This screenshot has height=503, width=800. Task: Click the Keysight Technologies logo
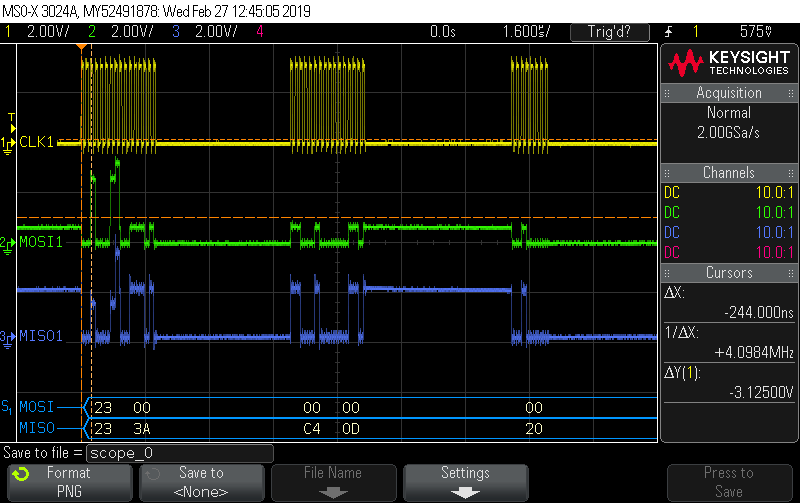[729, 63]
